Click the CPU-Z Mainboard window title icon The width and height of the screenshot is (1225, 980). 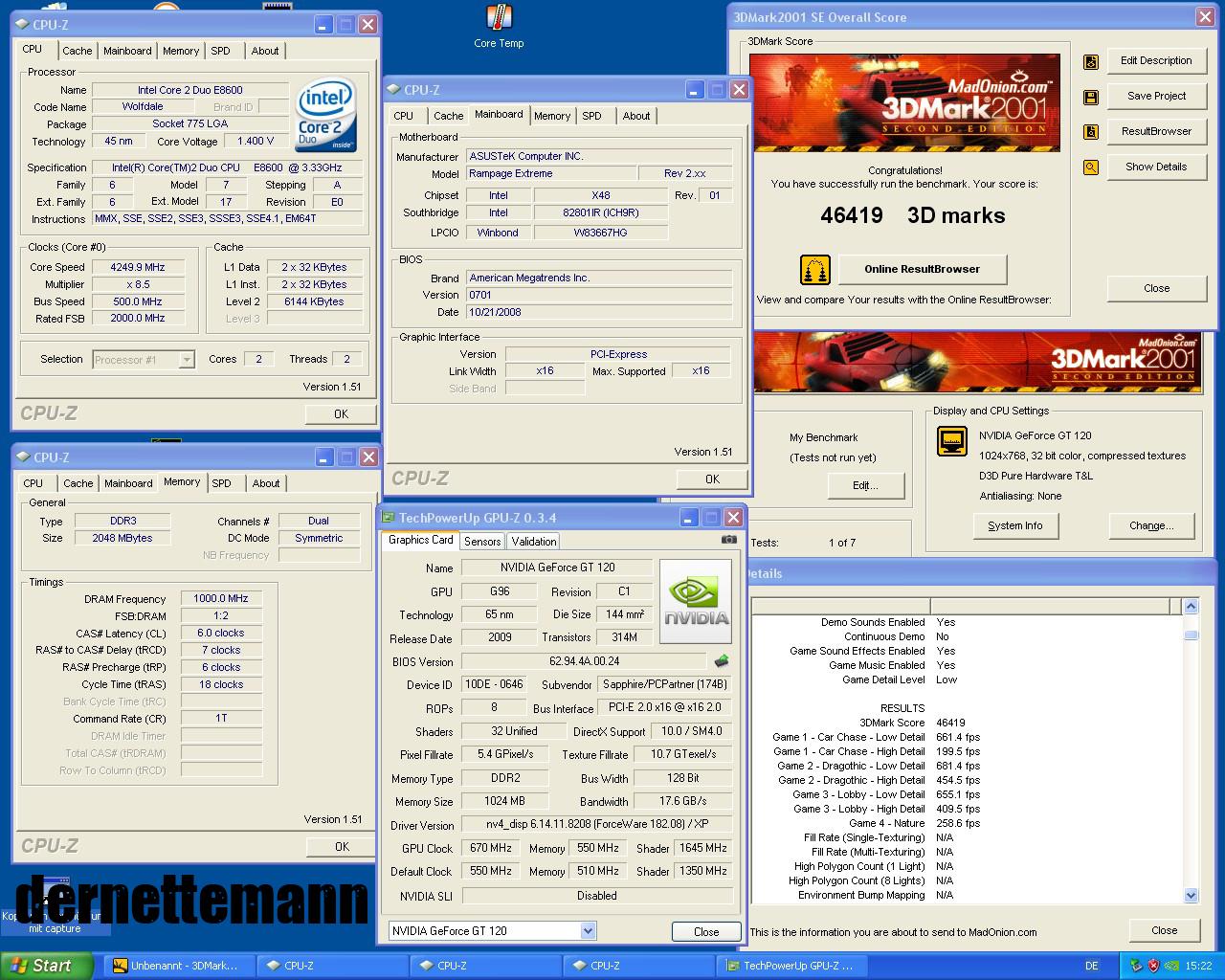tap(393, 90)
